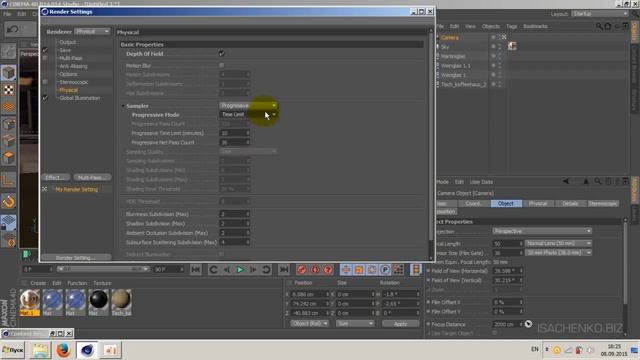Open the Sampler dropdown showing Progressive
The image size is (640, 360).
click(x=249, y=106)
